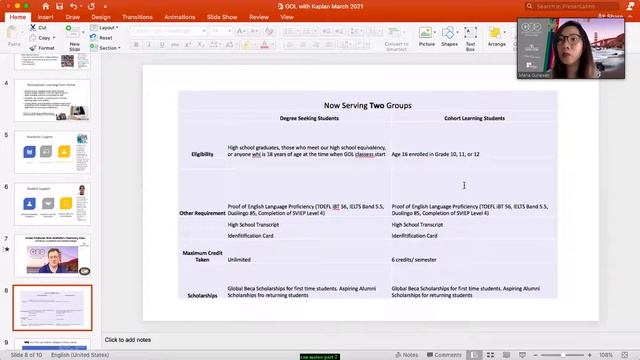Open the View tab
The height and width of the screenshot is (360, 640).
pos(287,17)
